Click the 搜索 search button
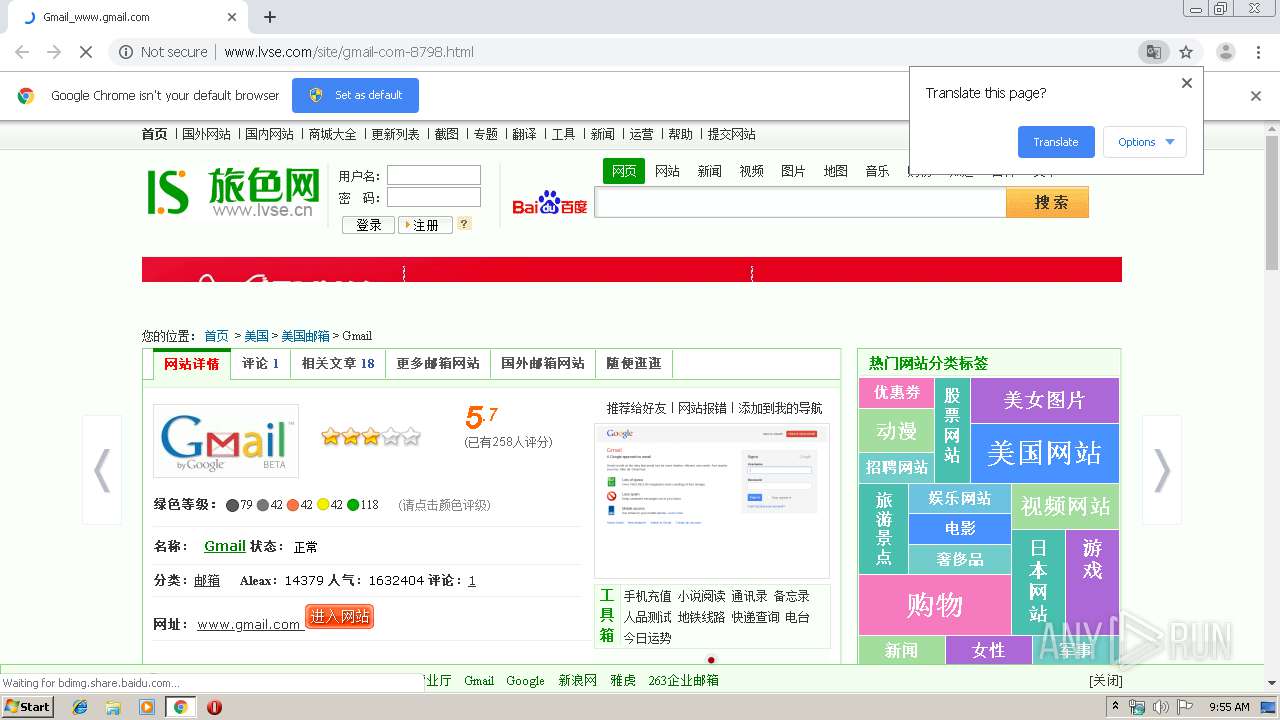The image size is (1280, 720). point(1047,202)
